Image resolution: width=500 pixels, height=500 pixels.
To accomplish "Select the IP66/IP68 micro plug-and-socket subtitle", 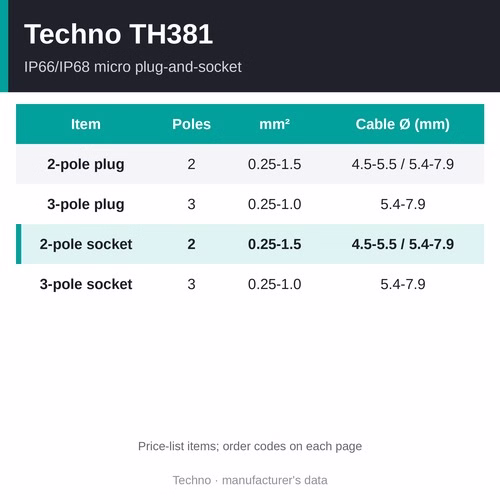I will pyautogui.click(x=133, y=67).
